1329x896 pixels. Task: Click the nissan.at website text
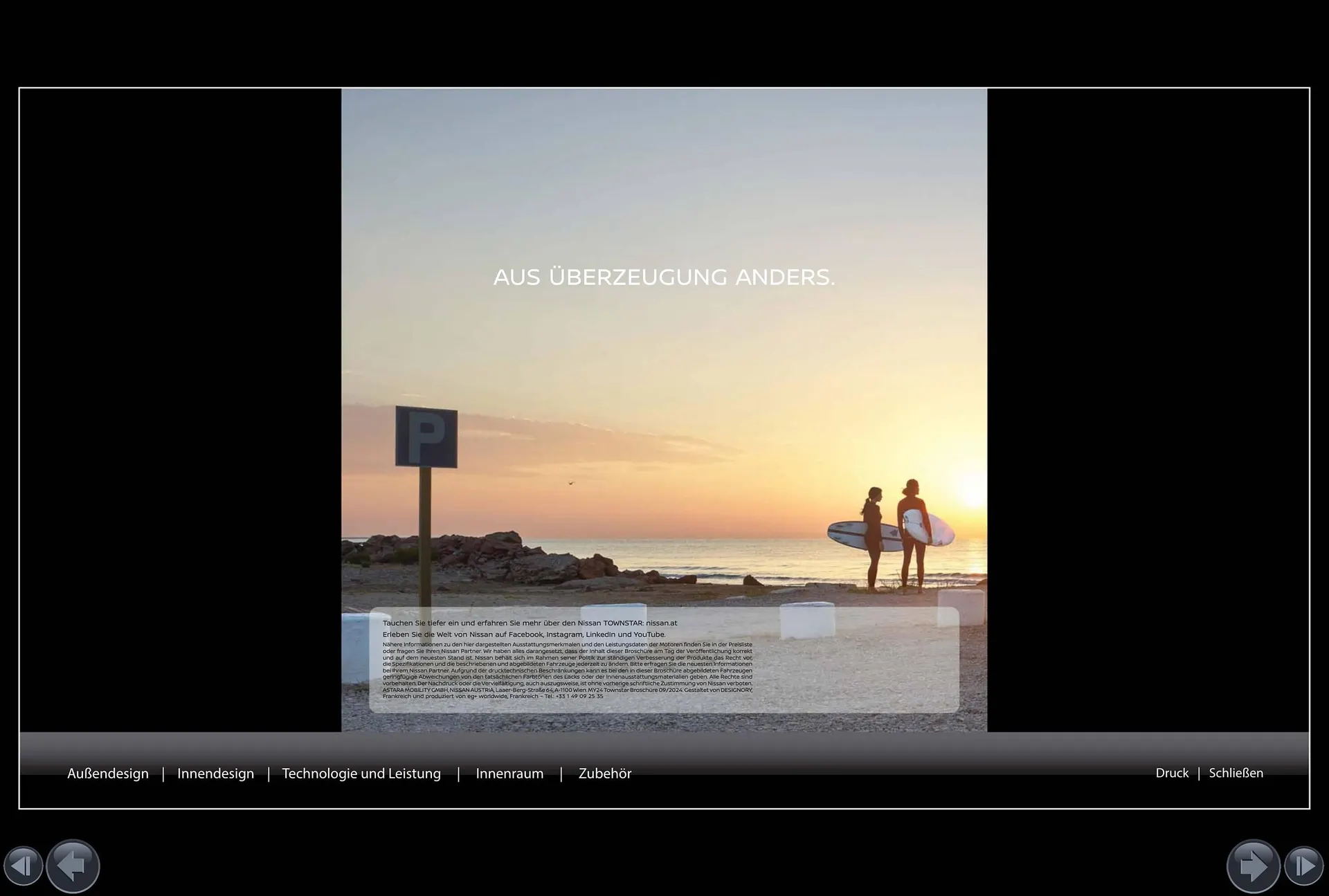[x=662, y=623]
